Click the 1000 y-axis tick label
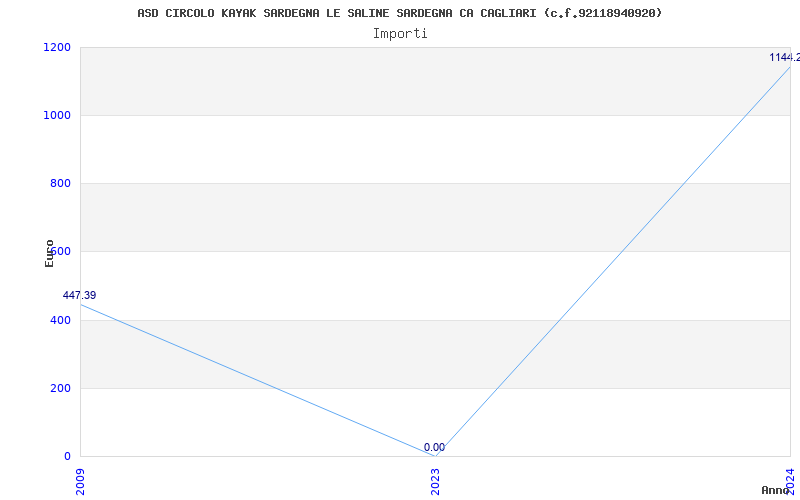This screenshot has height=500, width=800. (57, 115)
